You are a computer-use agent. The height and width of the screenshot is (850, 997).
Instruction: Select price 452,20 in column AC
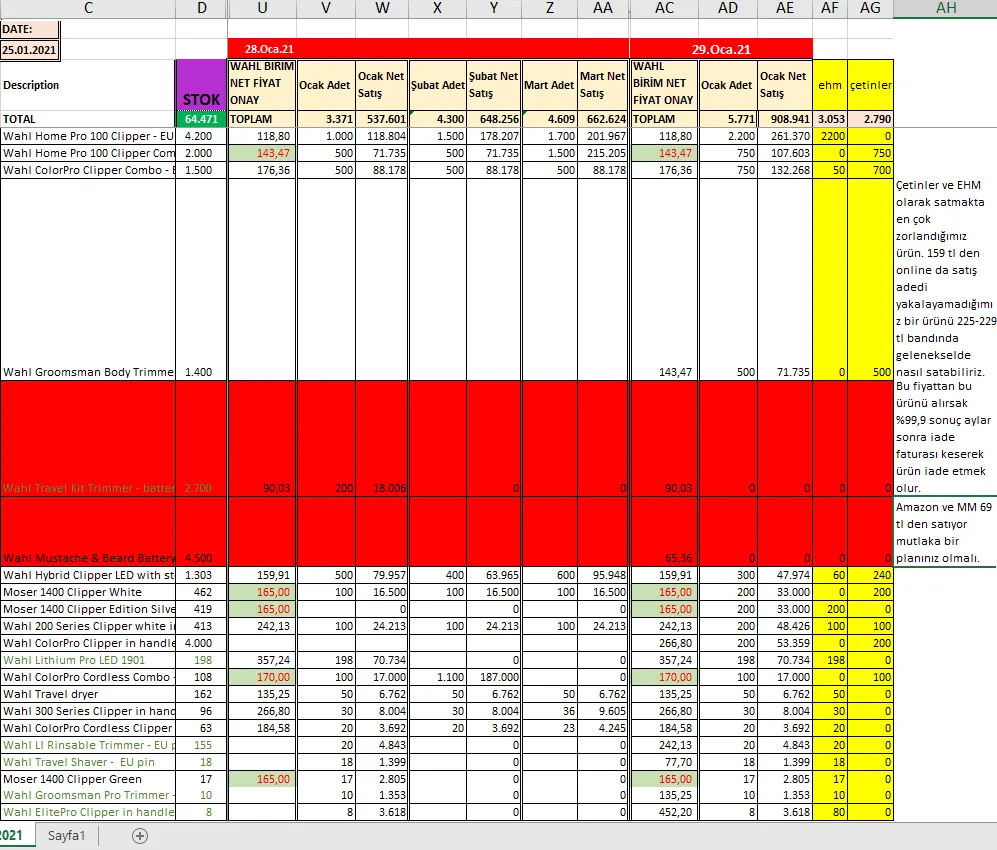664,812
